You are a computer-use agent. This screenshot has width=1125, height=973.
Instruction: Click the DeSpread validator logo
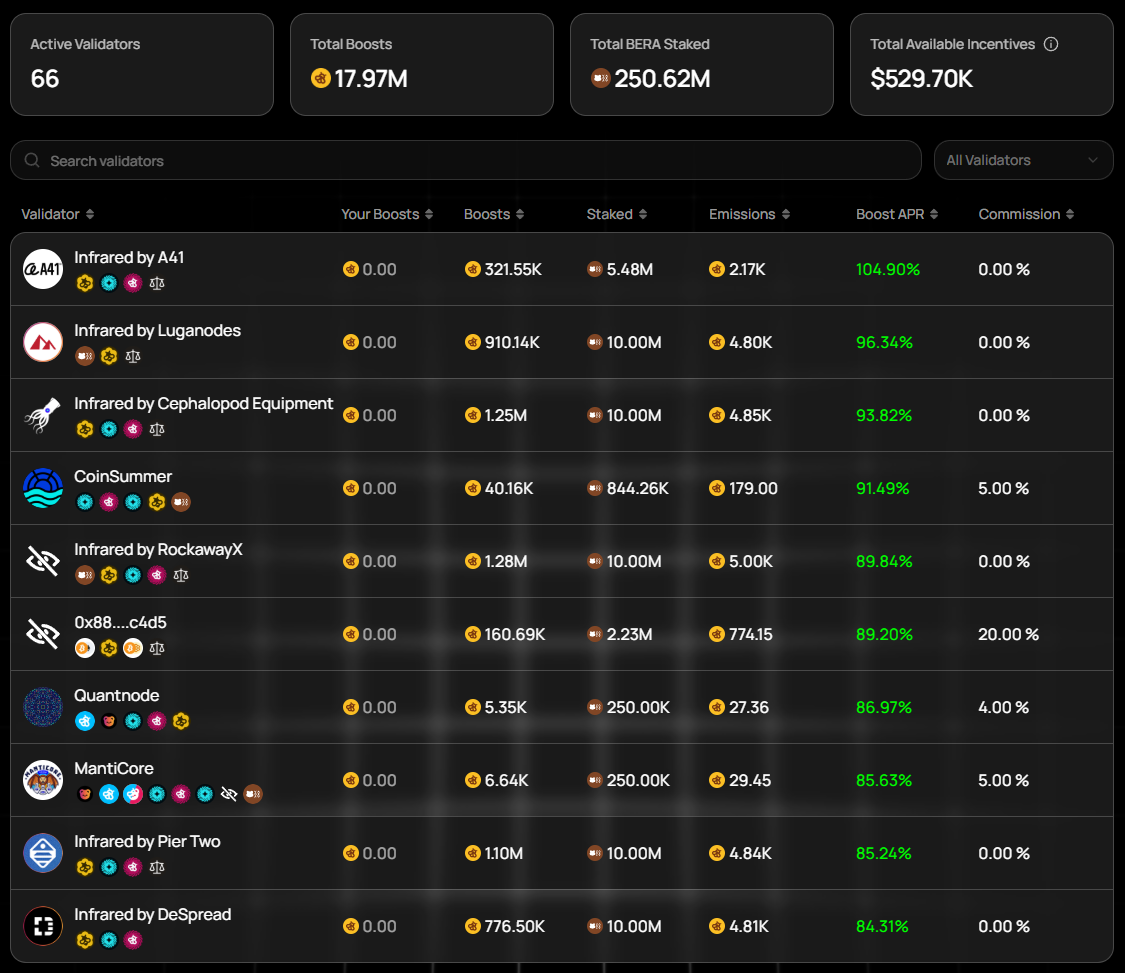tap(43, 926)
